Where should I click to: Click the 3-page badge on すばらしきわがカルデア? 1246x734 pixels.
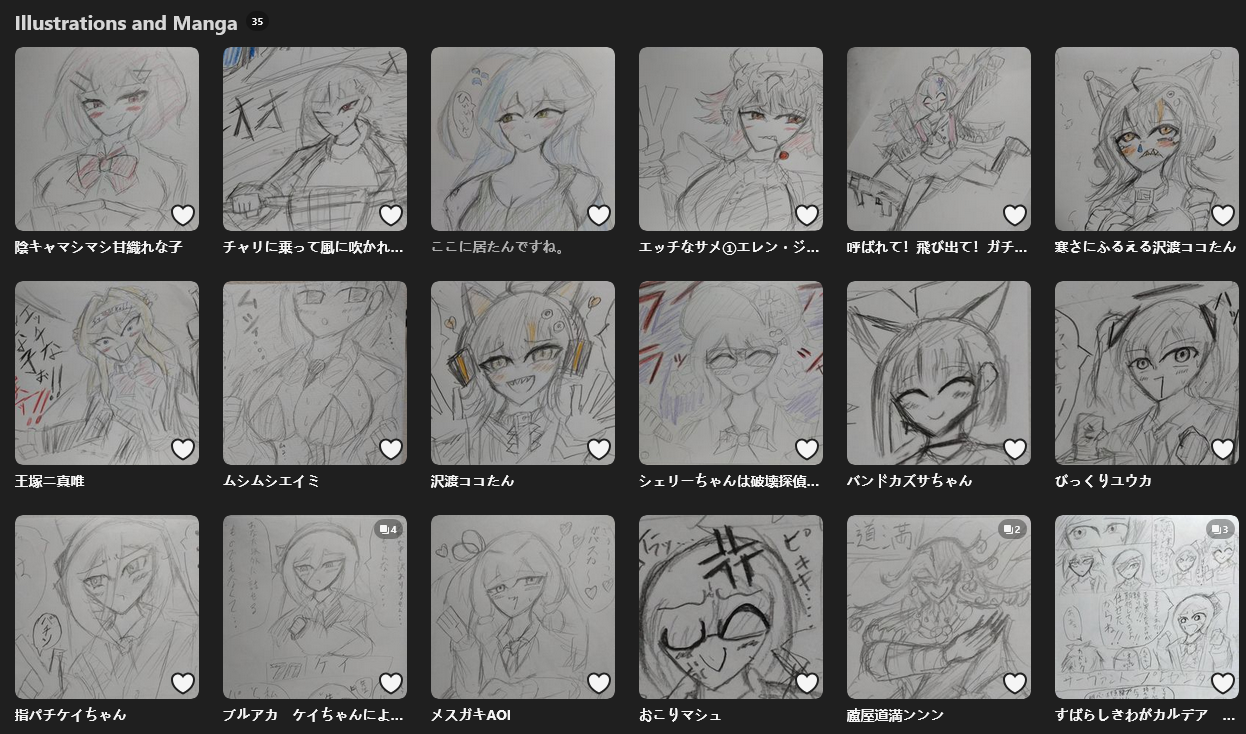pyautogui.click(x=1219, y=529)
